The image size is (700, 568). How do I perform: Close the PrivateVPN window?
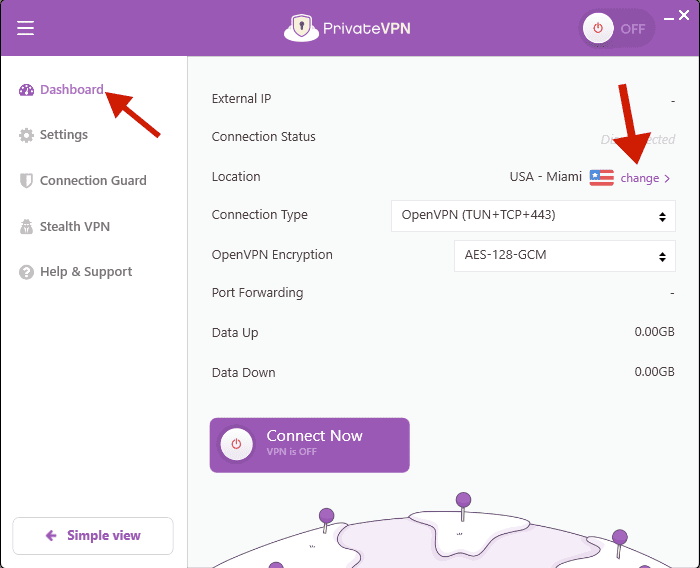(684, 15)
